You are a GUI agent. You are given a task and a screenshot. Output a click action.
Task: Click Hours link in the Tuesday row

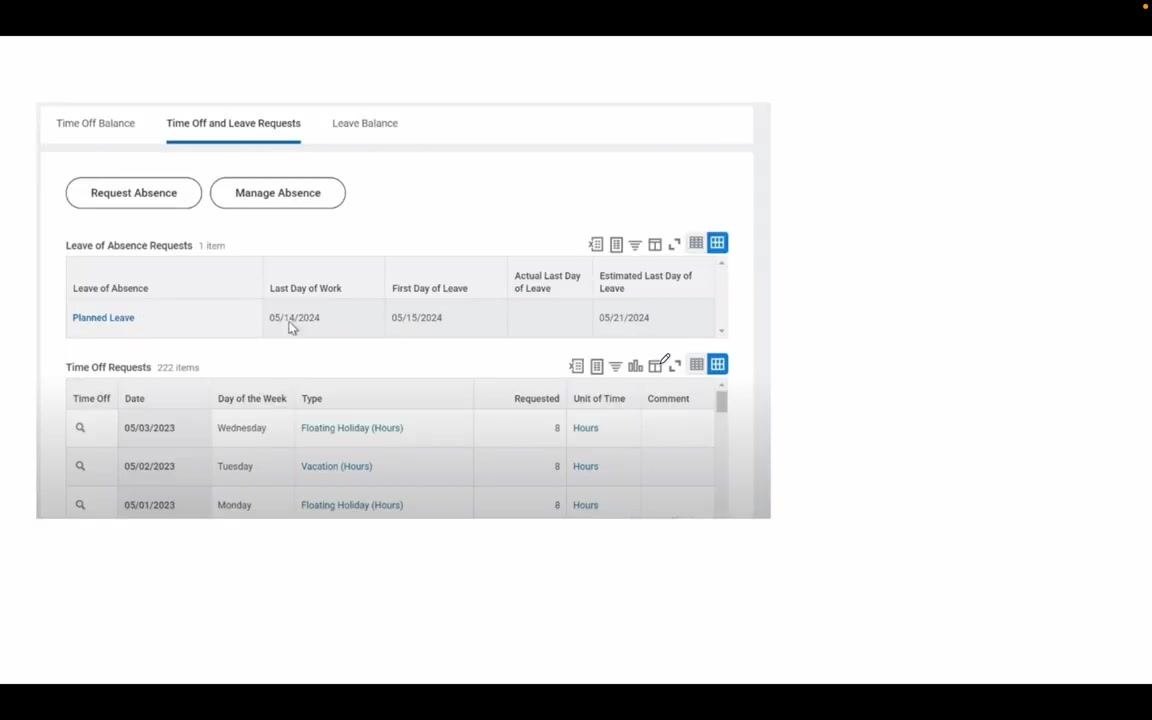coord(586,467)
